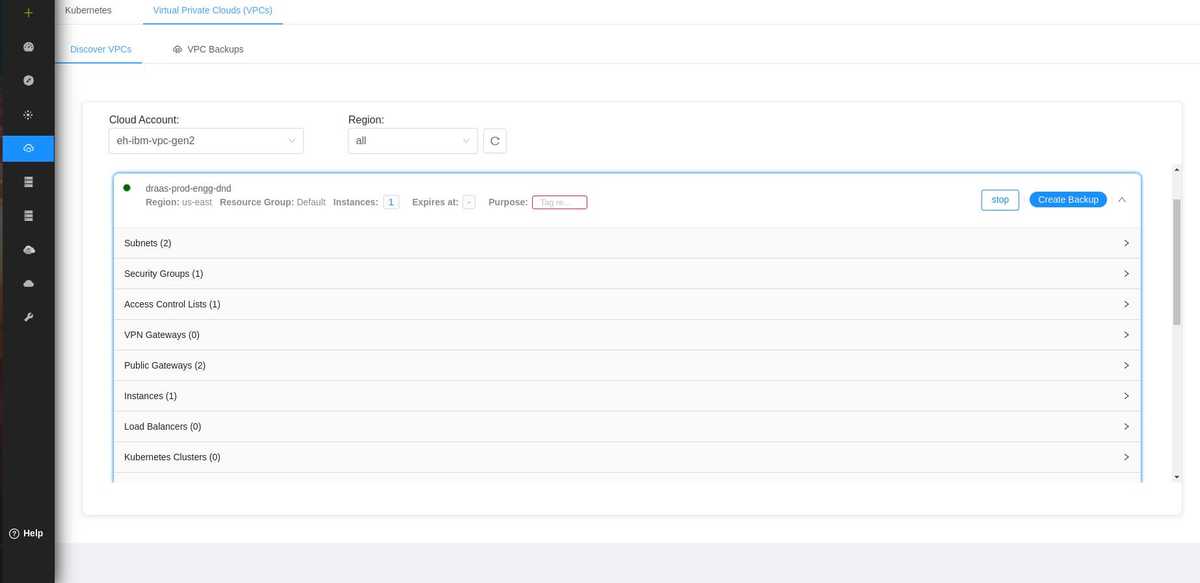This screenshot has height=583, width=1200.
Task: Click the Create Backup button
Action: pyautogui.click(x=1068, y=199)
